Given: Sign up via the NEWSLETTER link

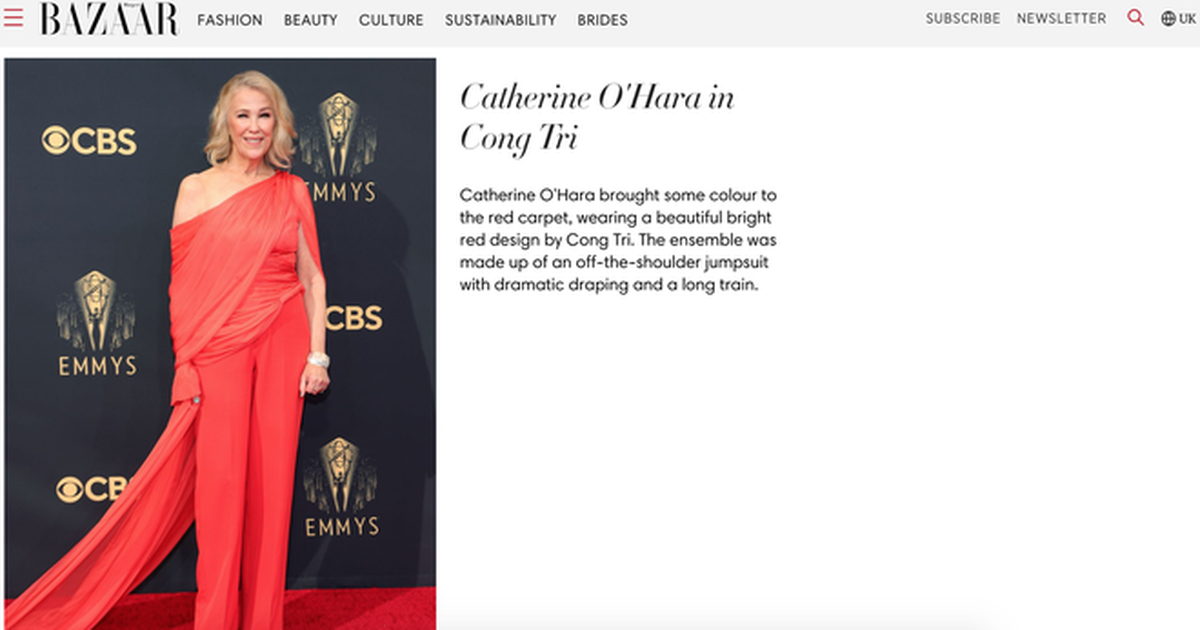Looking at the screenshot, I should coord(1061,18).
